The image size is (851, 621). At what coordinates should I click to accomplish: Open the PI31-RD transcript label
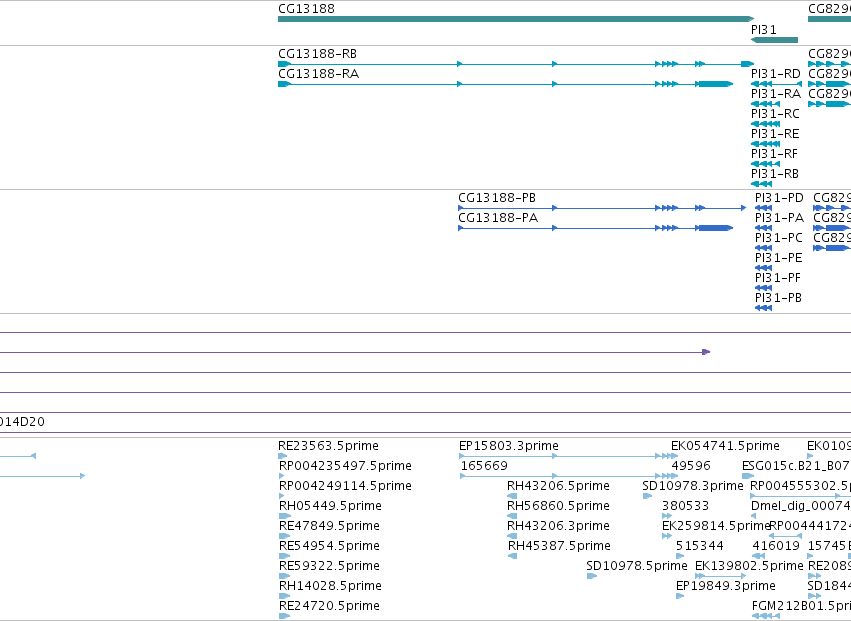pyautogui.click(x=776, y=74)
